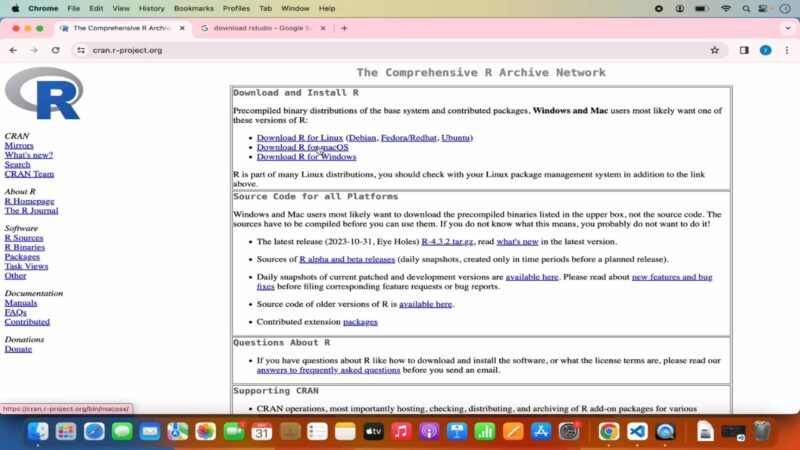Open Messages from the Dock
800x450 pixels.
122,431
